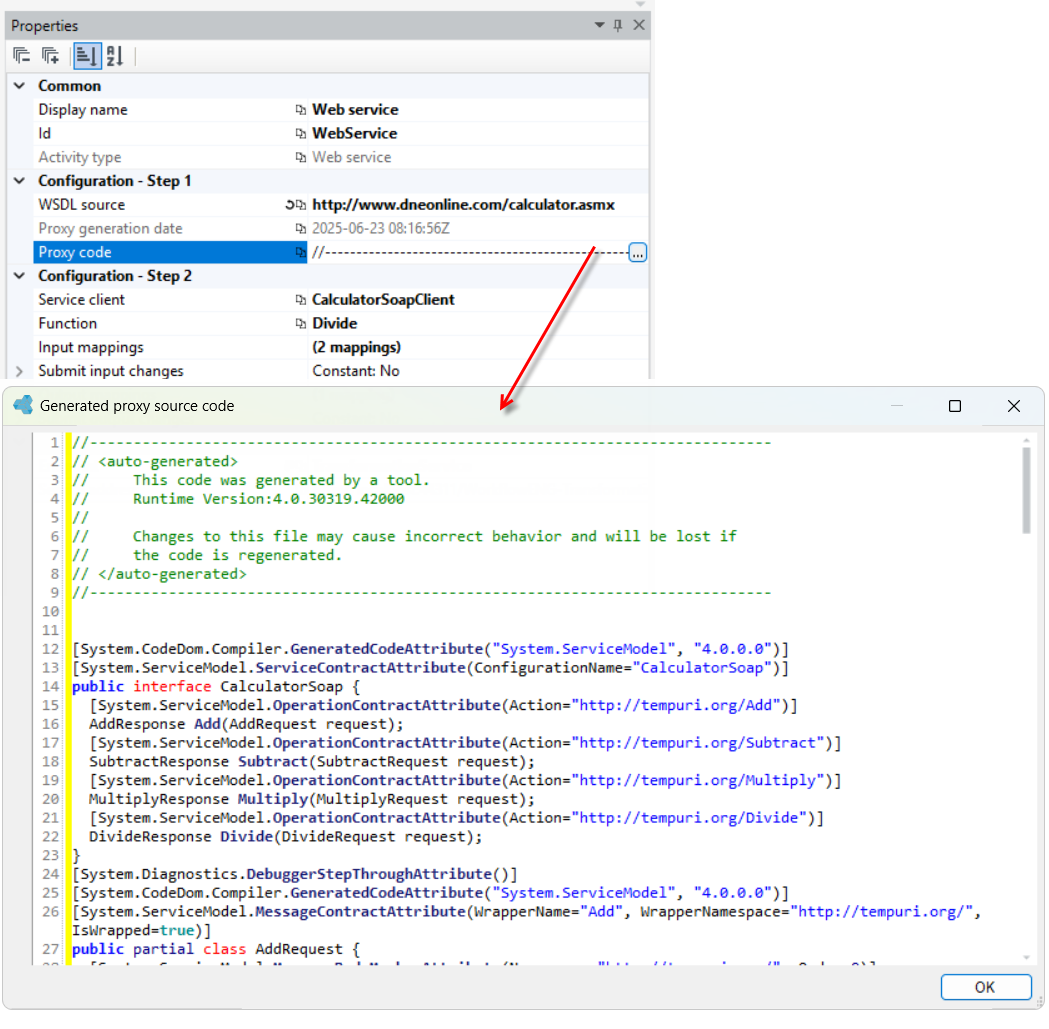Image resolution: width=1049 pixels, height=1029 pixels.
Task: Click code line 22 'DivideResponse Divide' declaration
Action: pos(286,837)
